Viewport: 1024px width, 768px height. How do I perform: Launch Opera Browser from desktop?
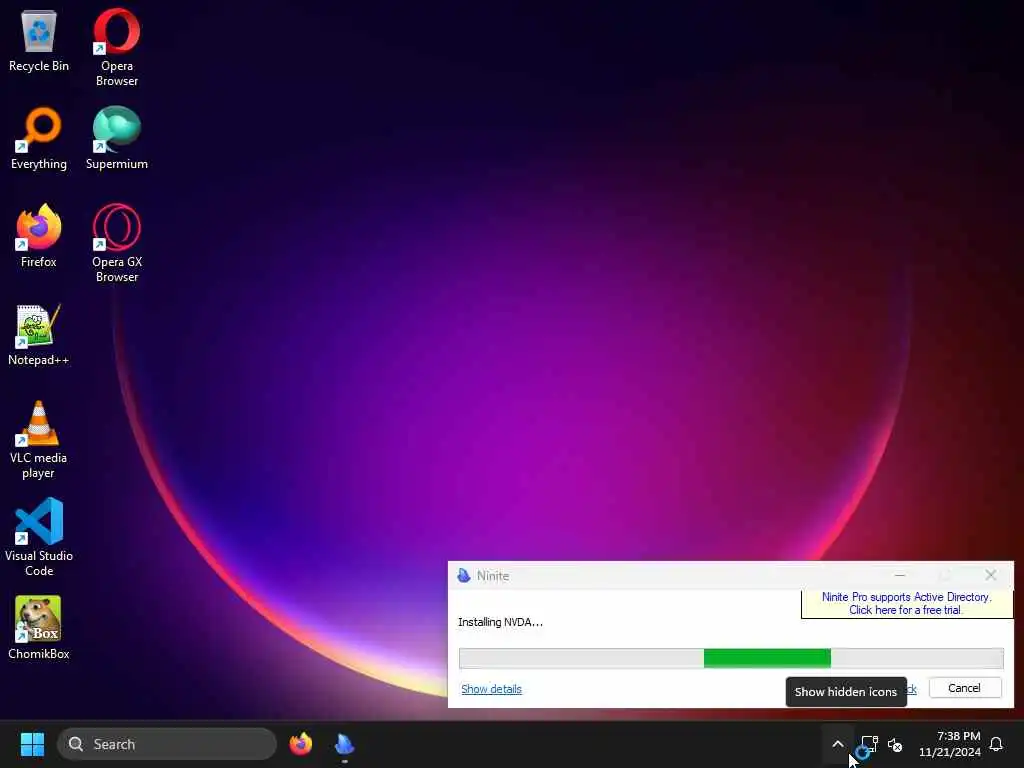click(x=117, y=48)
